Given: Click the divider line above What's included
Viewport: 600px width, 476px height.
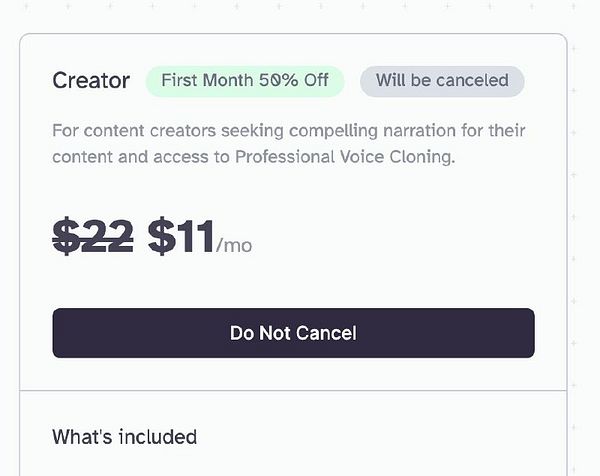Looking at the screenshot, I should (x=293, y=390).
